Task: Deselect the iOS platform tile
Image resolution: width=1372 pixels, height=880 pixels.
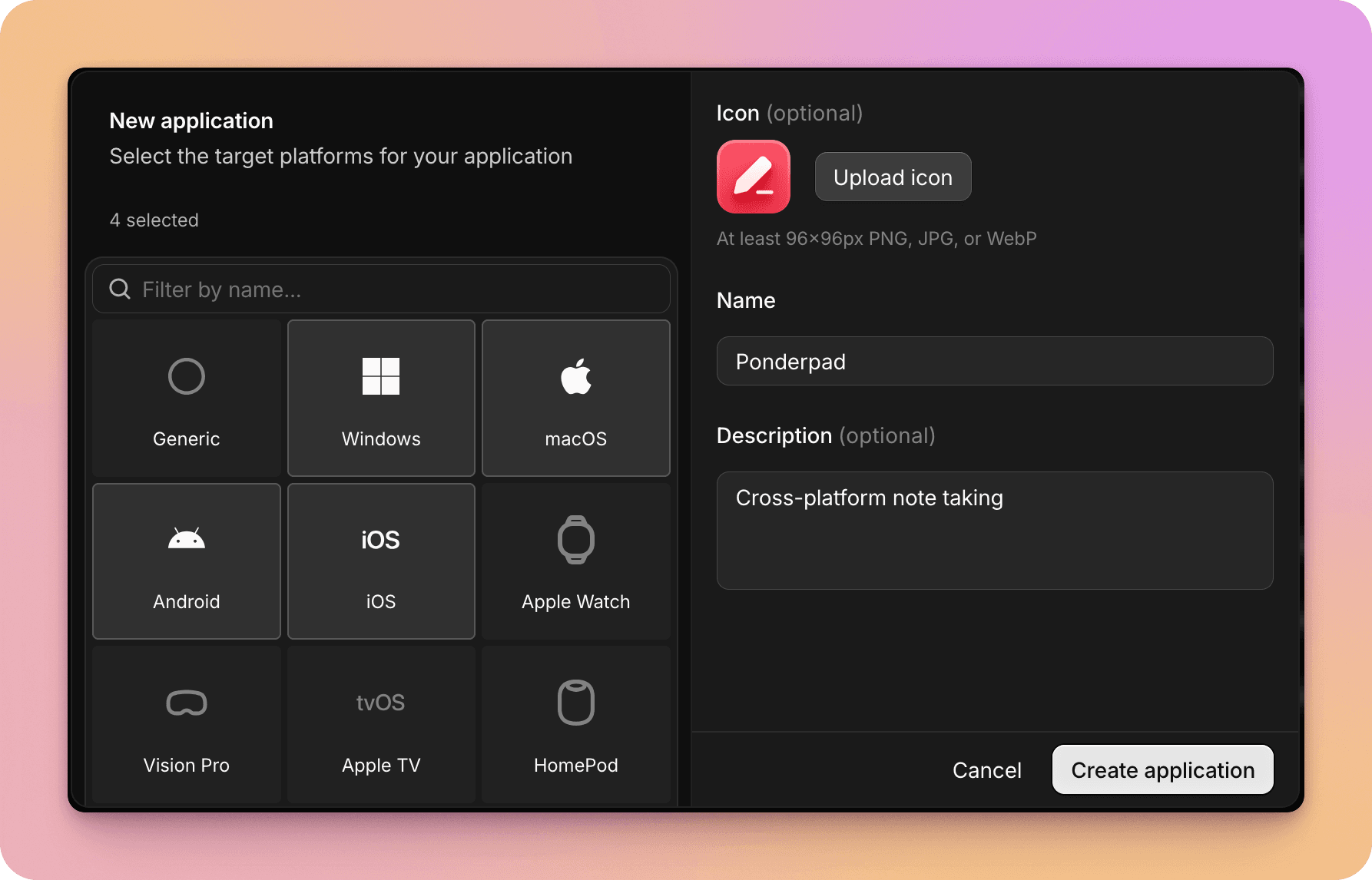Action: point(380,561)
